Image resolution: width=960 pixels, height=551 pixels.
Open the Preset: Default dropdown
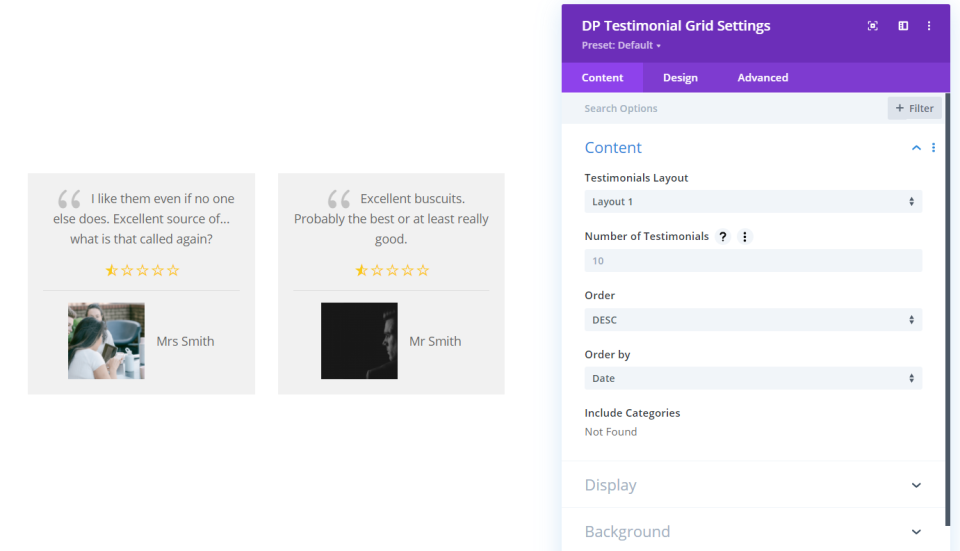point(621,46)
